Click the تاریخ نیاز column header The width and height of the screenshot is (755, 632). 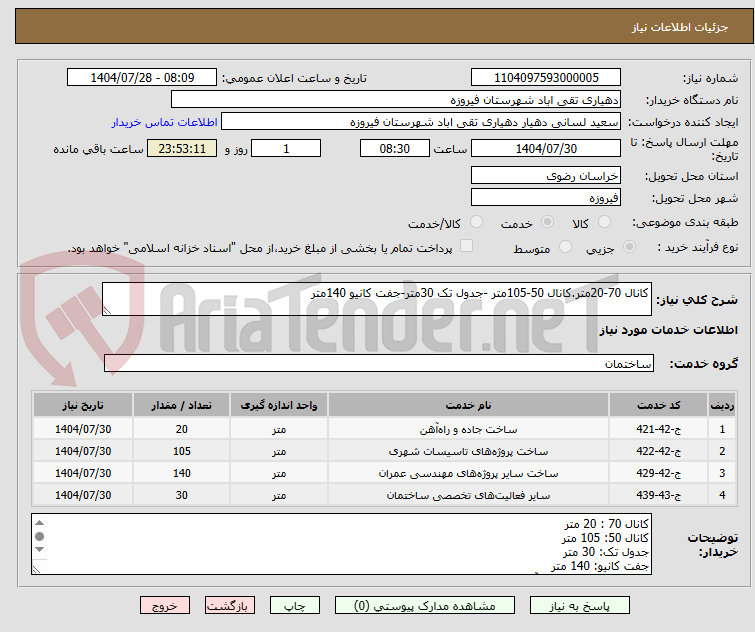point(83,405)
